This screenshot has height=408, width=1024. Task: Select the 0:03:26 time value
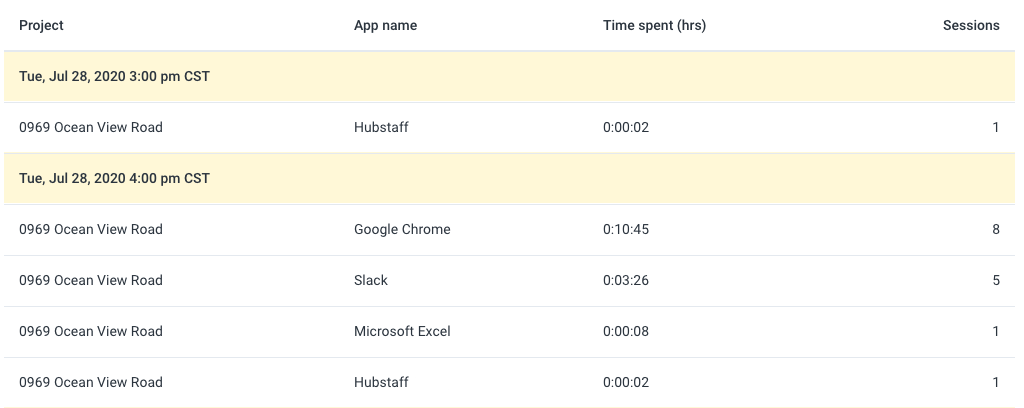pyautogui.click(x=626, y=280)
